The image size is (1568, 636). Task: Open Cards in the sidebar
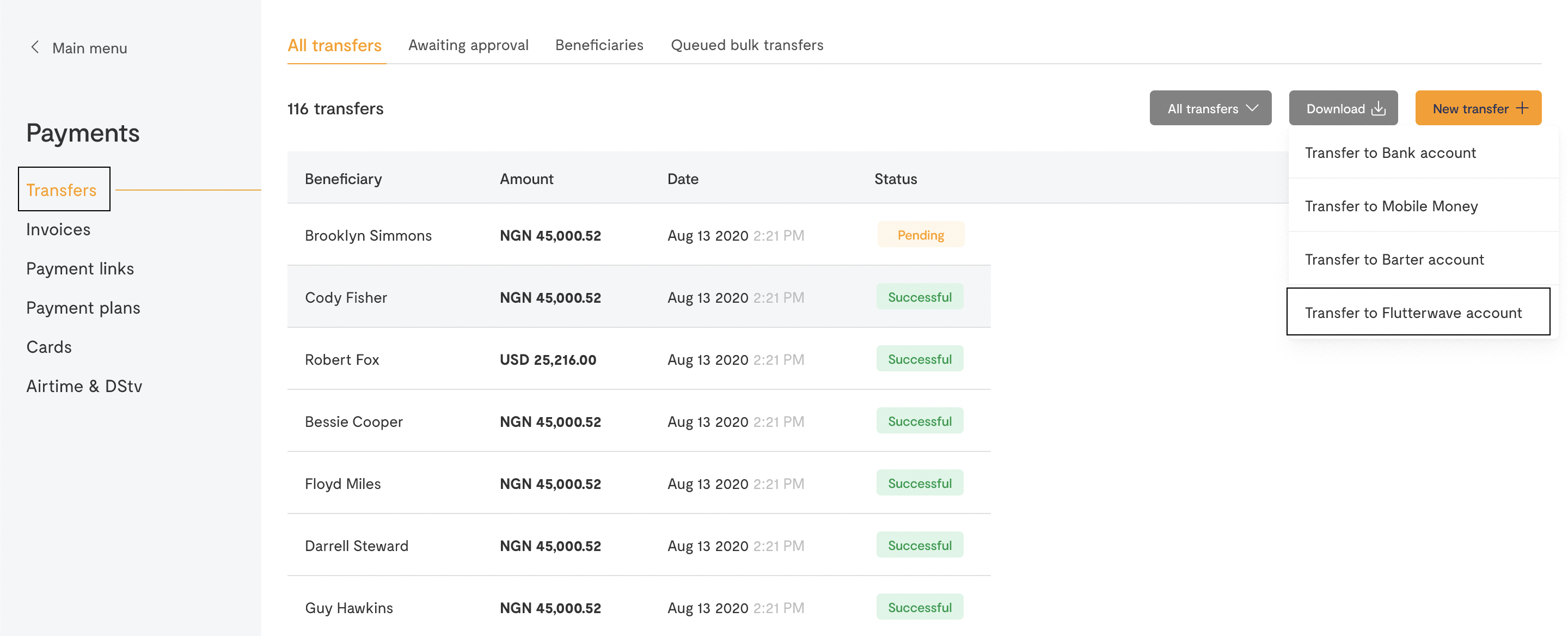coord(48,347)
